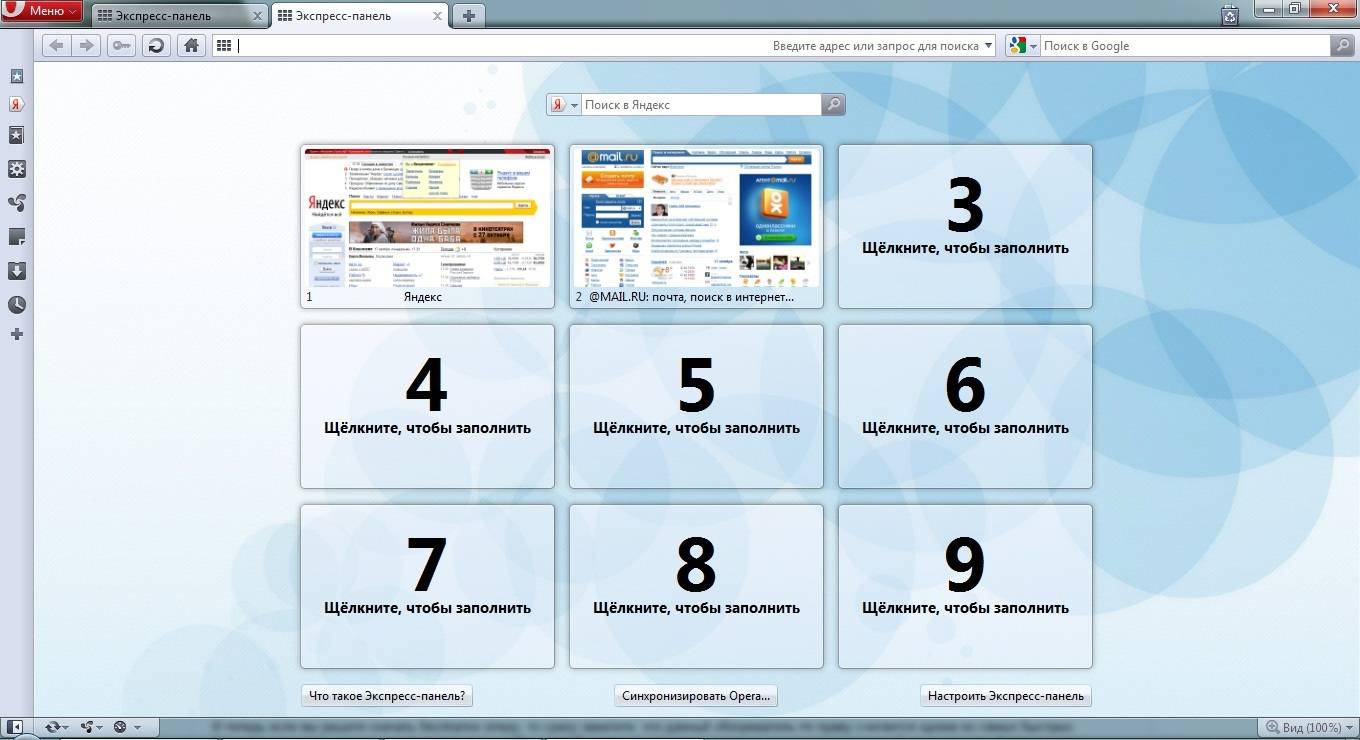Open the framed star icon below the Yandex sidebar icon
Image resolution: width=1360 pixels, height=740 pixels.
tap(16, 135)
